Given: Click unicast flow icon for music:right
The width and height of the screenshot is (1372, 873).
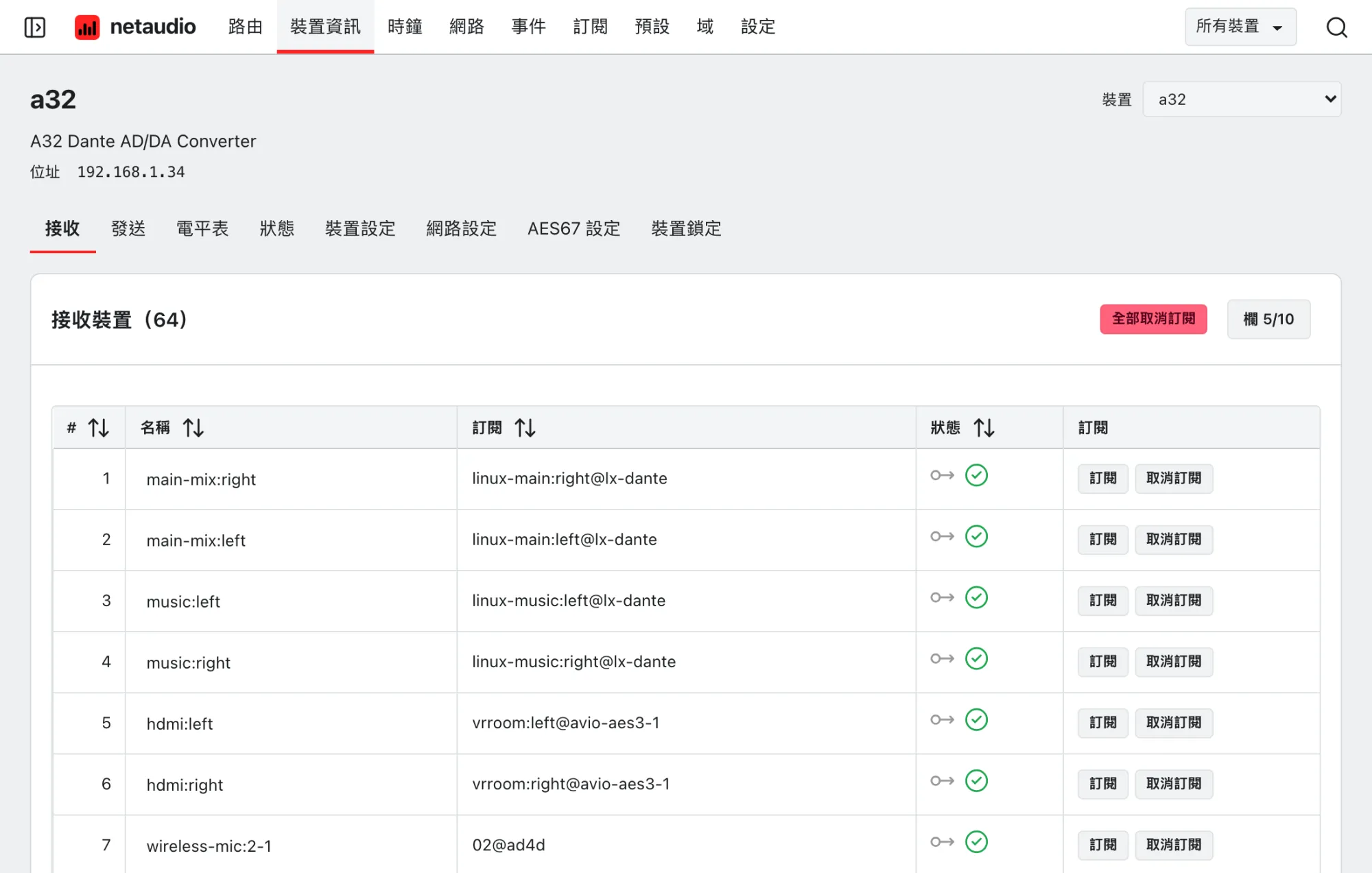Looking at the screenshot, I should (x=943, y=658).
